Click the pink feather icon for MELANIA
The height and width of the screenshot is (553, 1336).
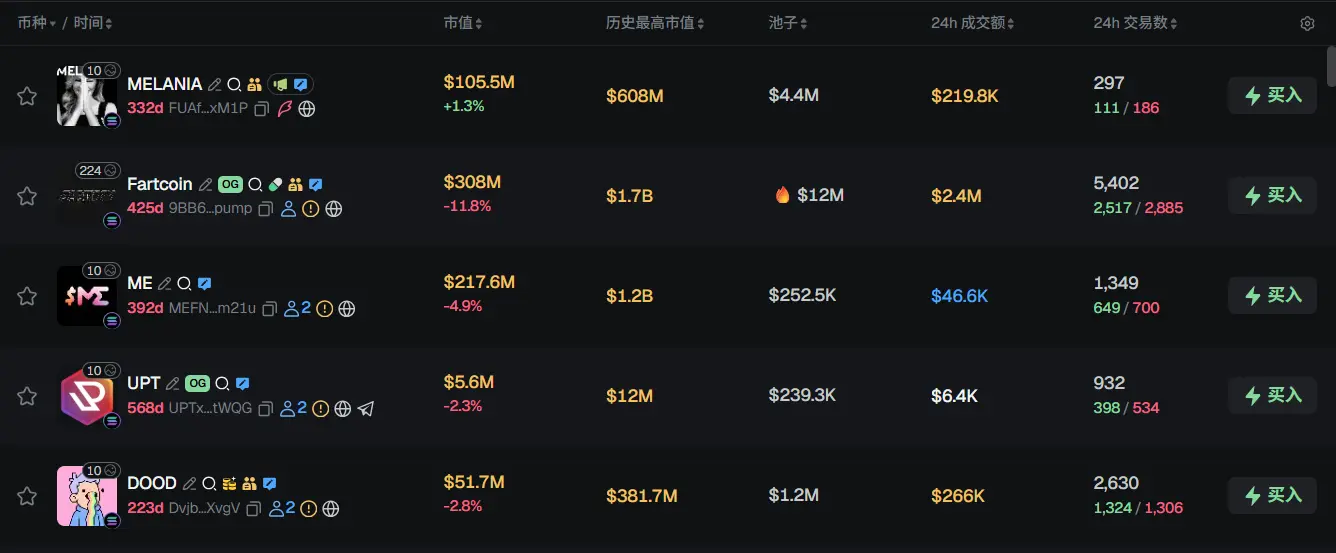coord(285,109)
